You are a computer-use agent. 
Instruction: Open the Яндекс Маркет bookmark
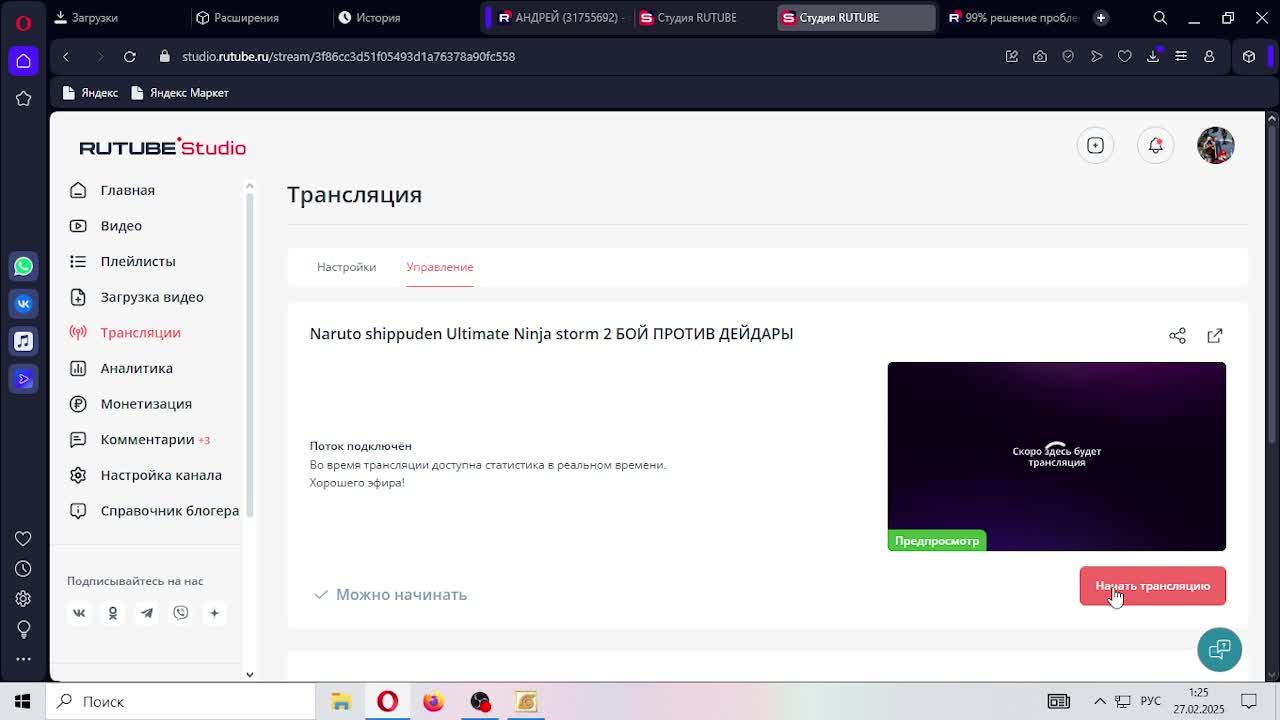180,93
